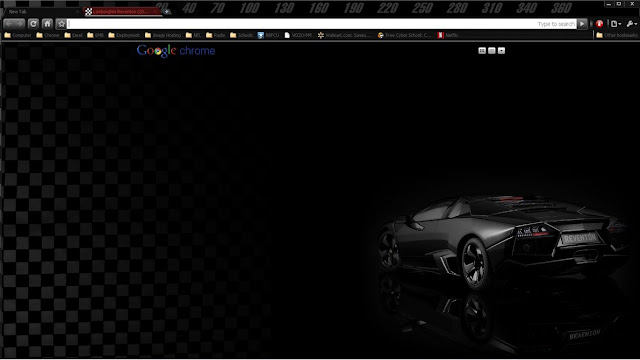Screen dimensions: 640x360
Task: Switch new tab page to list view
Action: (x=492, y=51)
